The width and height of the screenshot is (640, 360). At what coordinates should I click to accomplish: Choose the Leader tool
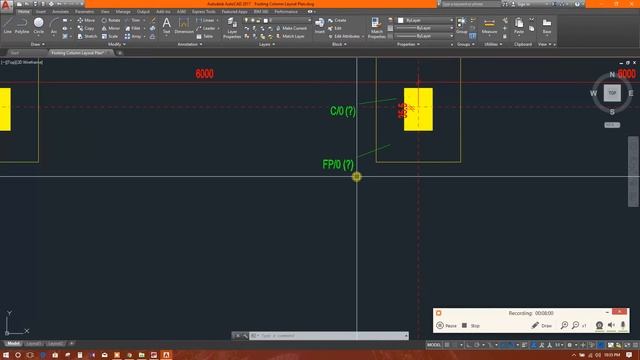coord(206,28)
